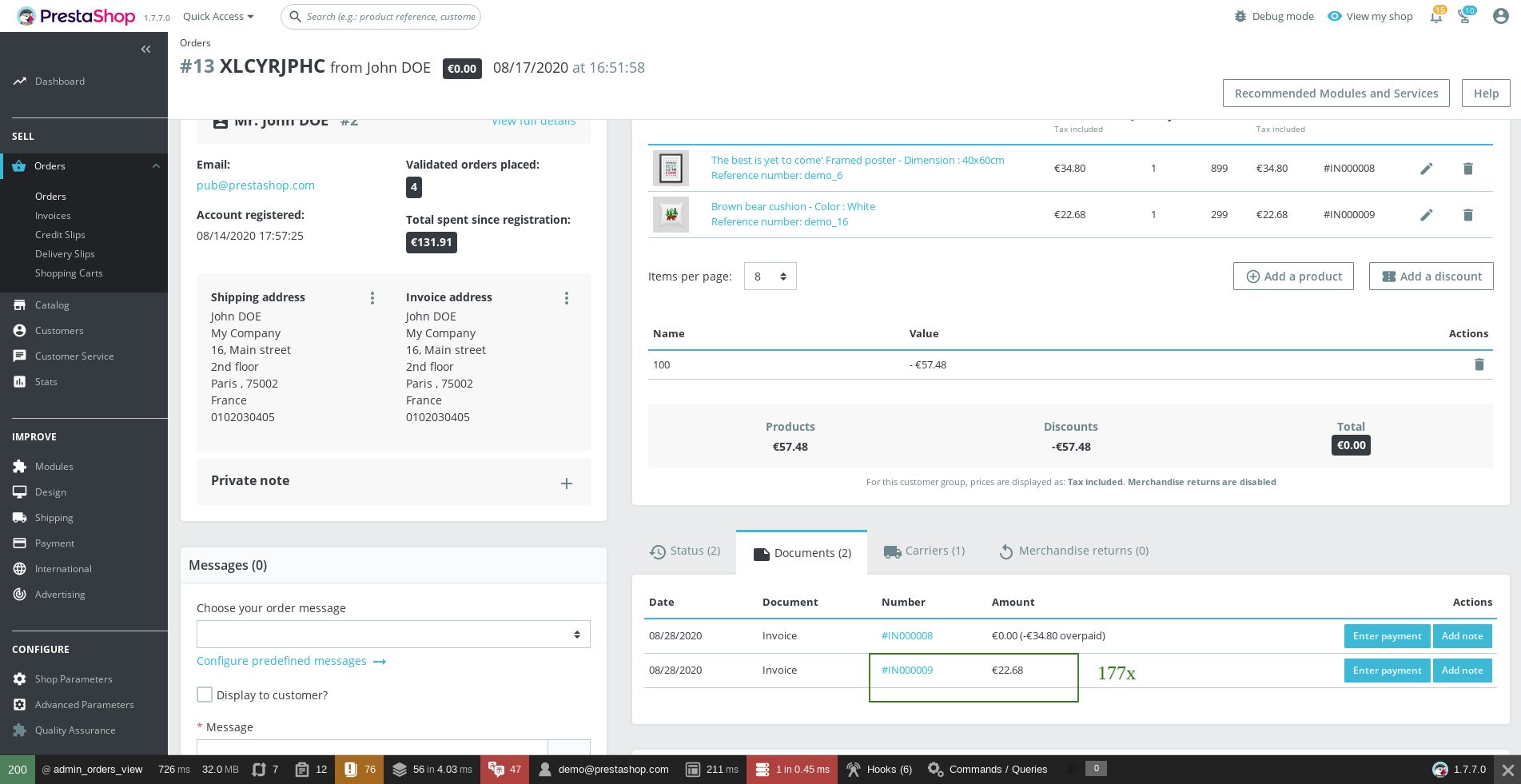The width and height of the screenshot is (1521, 784).
Task: Open Delivery Slips submenu item
Action: [65, 254]
